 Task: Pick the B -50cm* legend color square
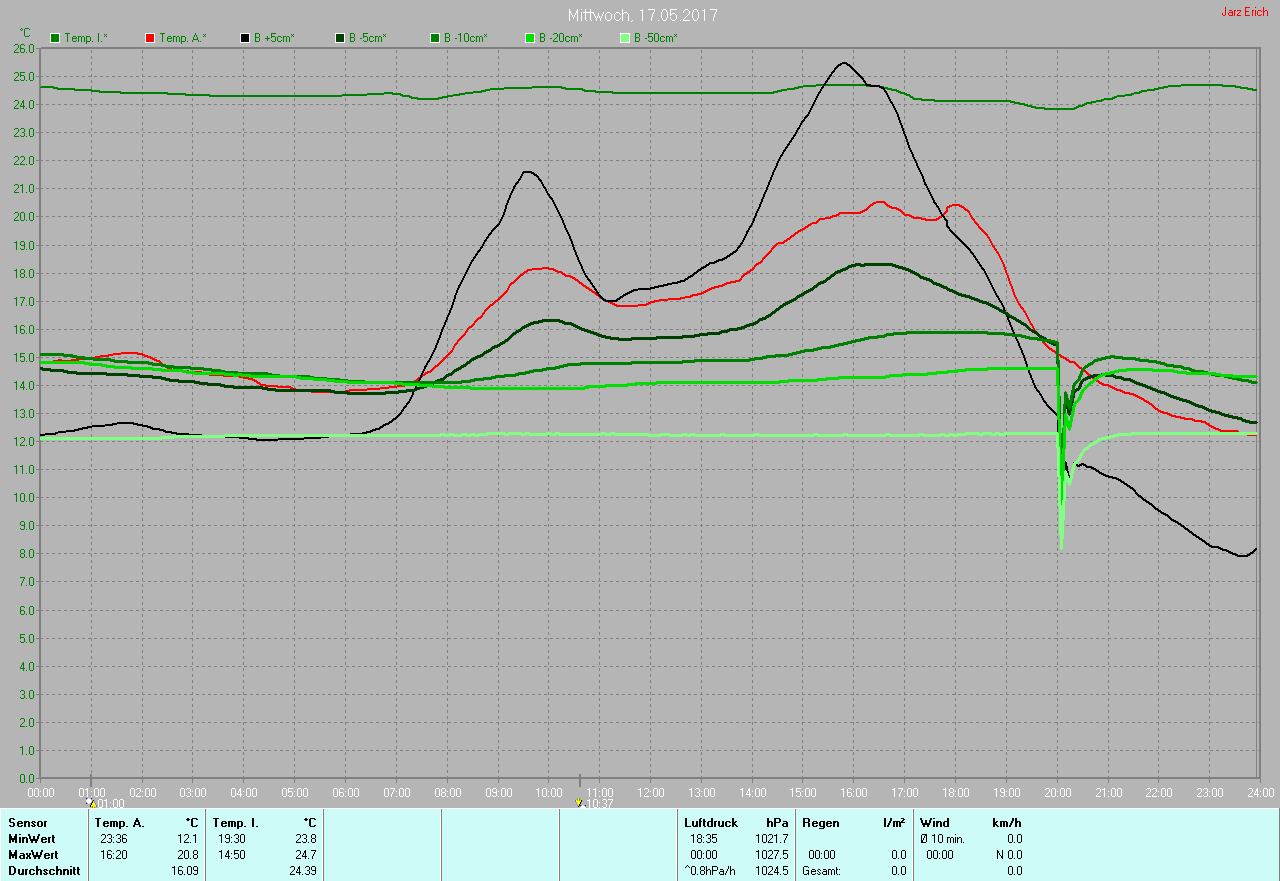[625, 38]
